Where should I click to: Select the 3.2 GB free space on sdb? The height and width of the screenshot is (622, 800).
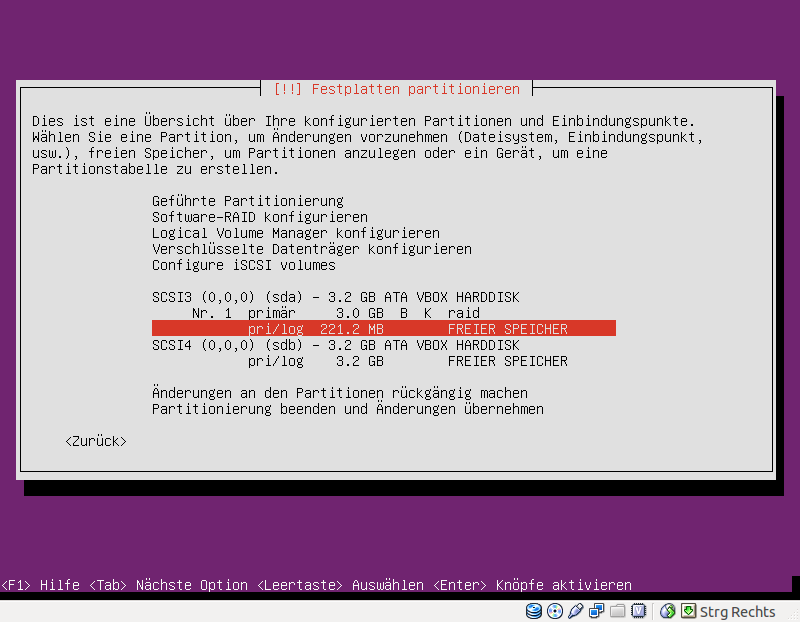click(x=408, y=361)
